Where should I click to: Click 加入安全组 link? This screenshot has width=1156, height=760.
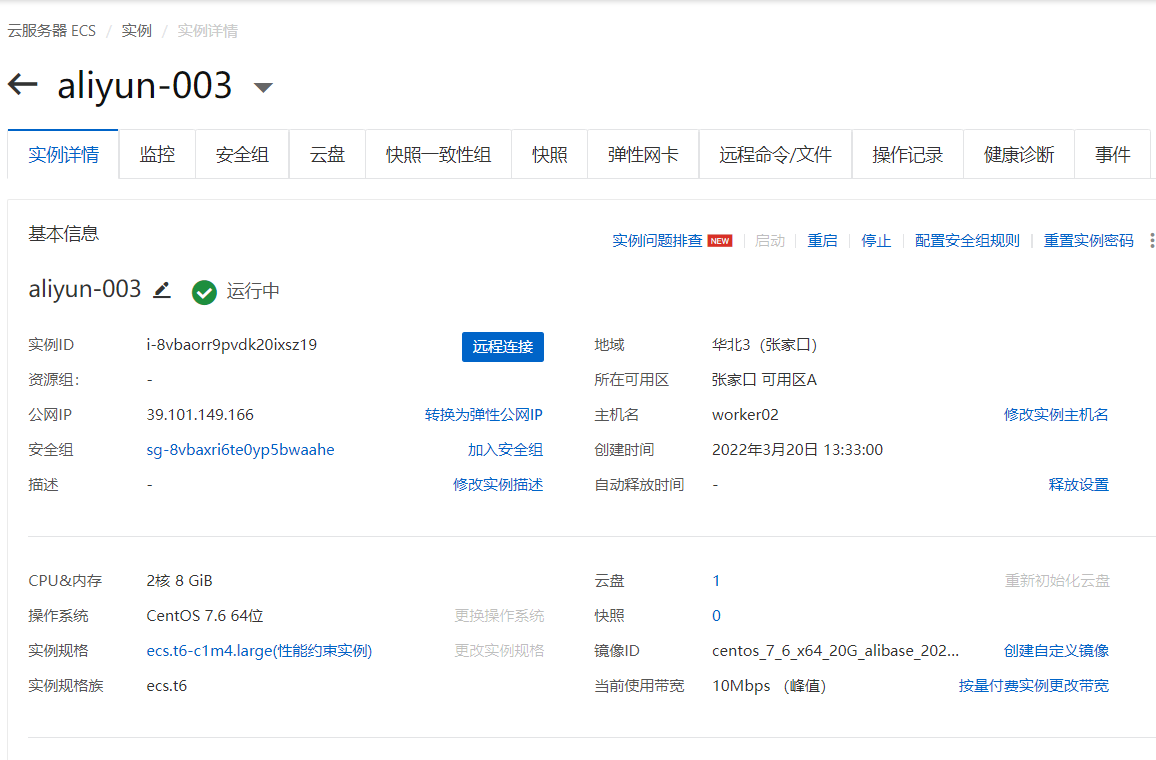pos(505,450)
